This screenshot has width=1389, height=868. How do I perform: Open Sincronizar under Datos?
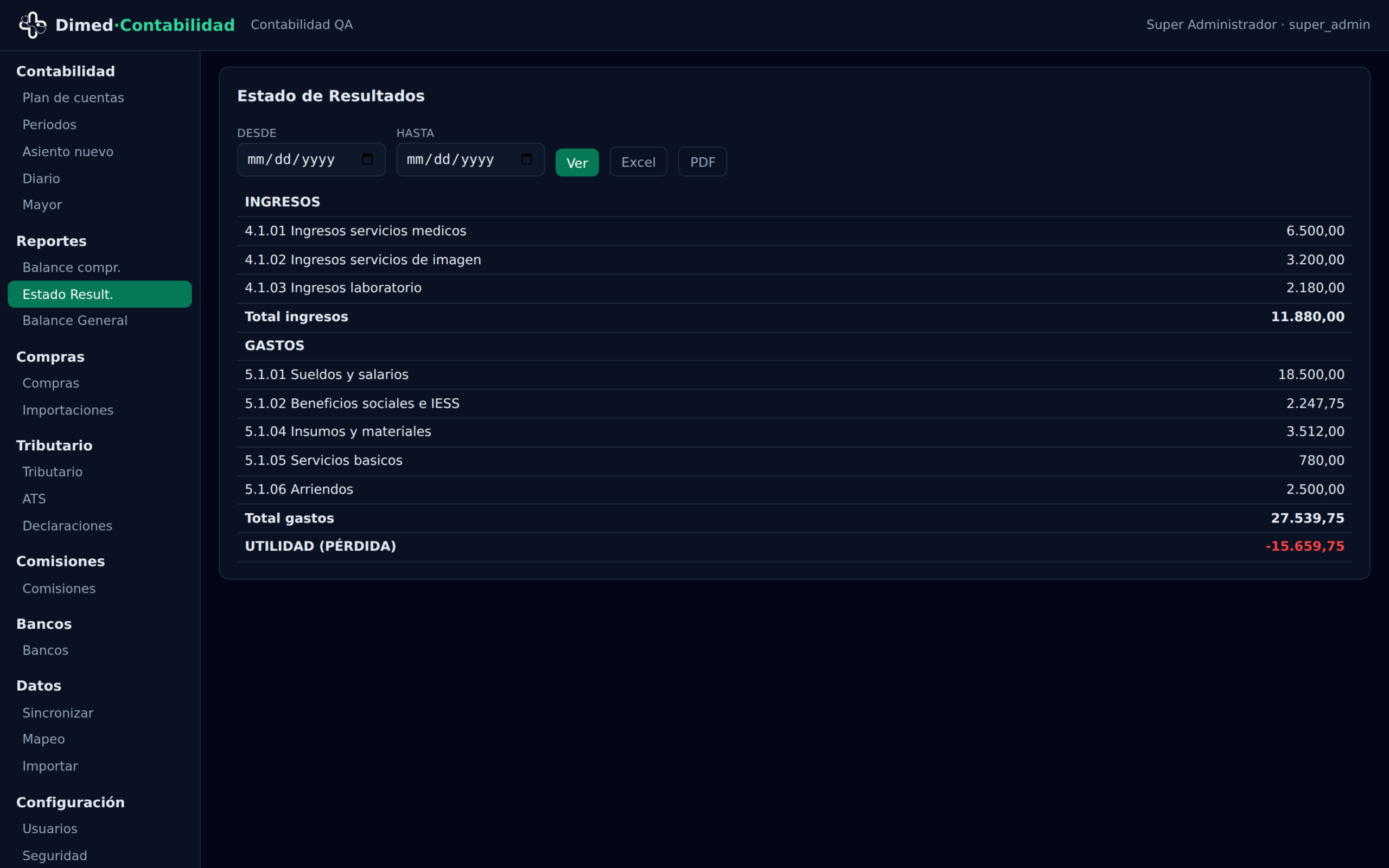58,713
